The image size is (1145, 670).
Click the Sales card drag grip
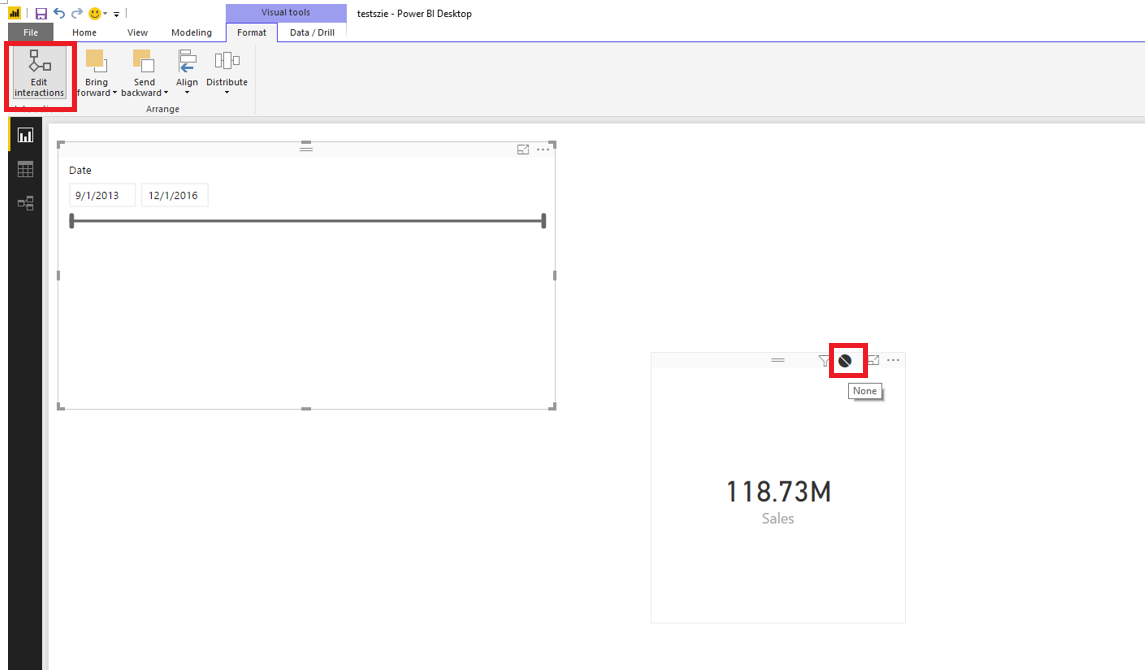778,360
